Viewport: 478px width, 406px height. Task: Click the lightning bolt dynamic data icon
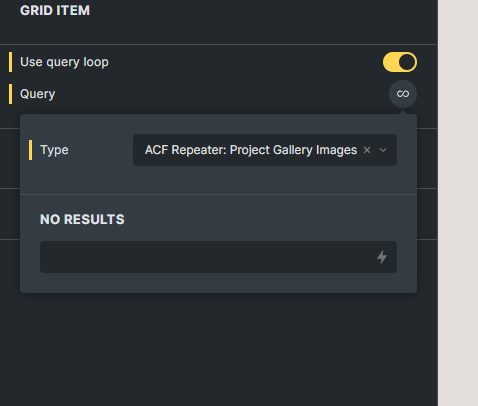tap(382, 257)
